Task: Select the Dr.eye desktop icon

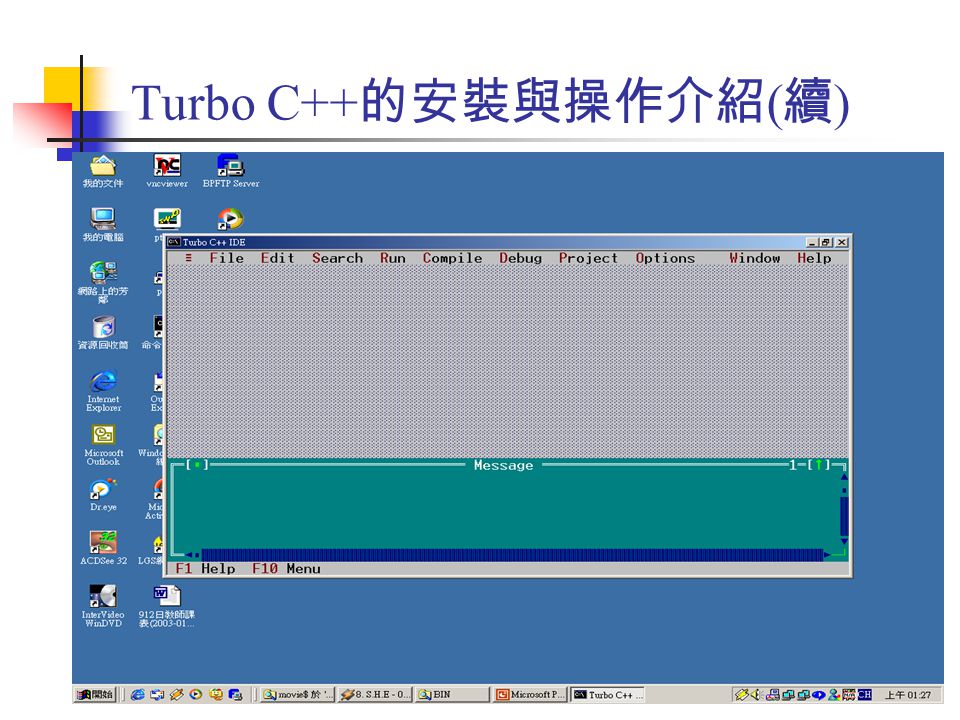Action: [x=103, y=495]
